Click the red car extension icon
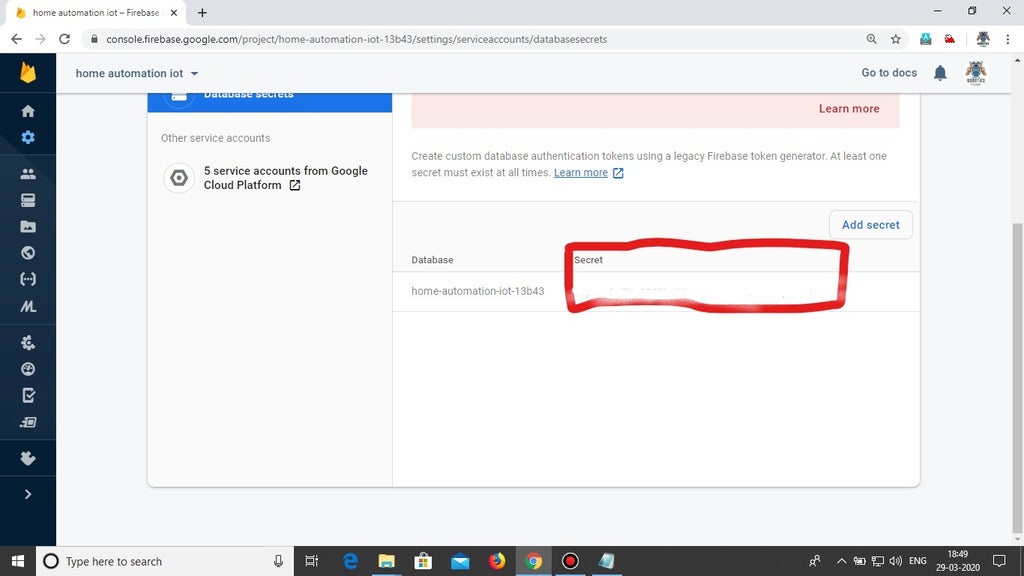The image size is (1024, 576). (950, 39)
